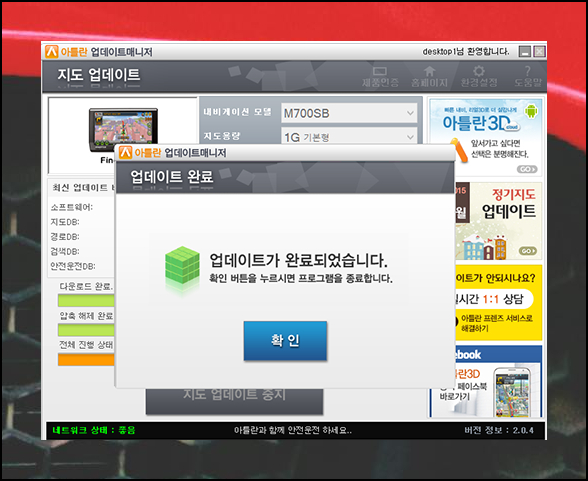This screenshot has height=481, width=588.
Task: Click 소프트웨어: label
Action: 72,207
